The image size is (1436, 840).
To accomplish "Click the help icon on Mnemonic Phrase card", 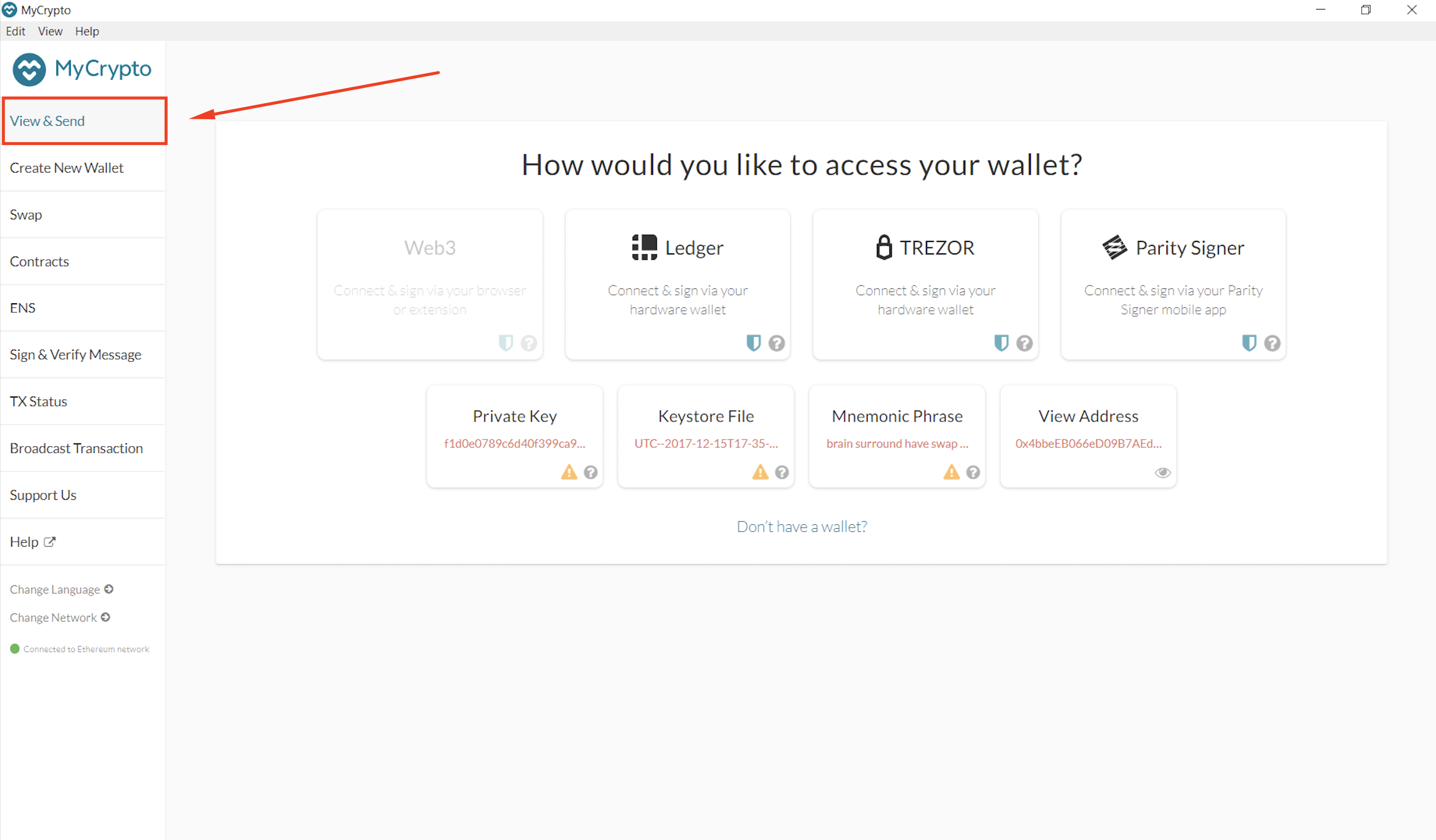I will [x=973, y=472].
